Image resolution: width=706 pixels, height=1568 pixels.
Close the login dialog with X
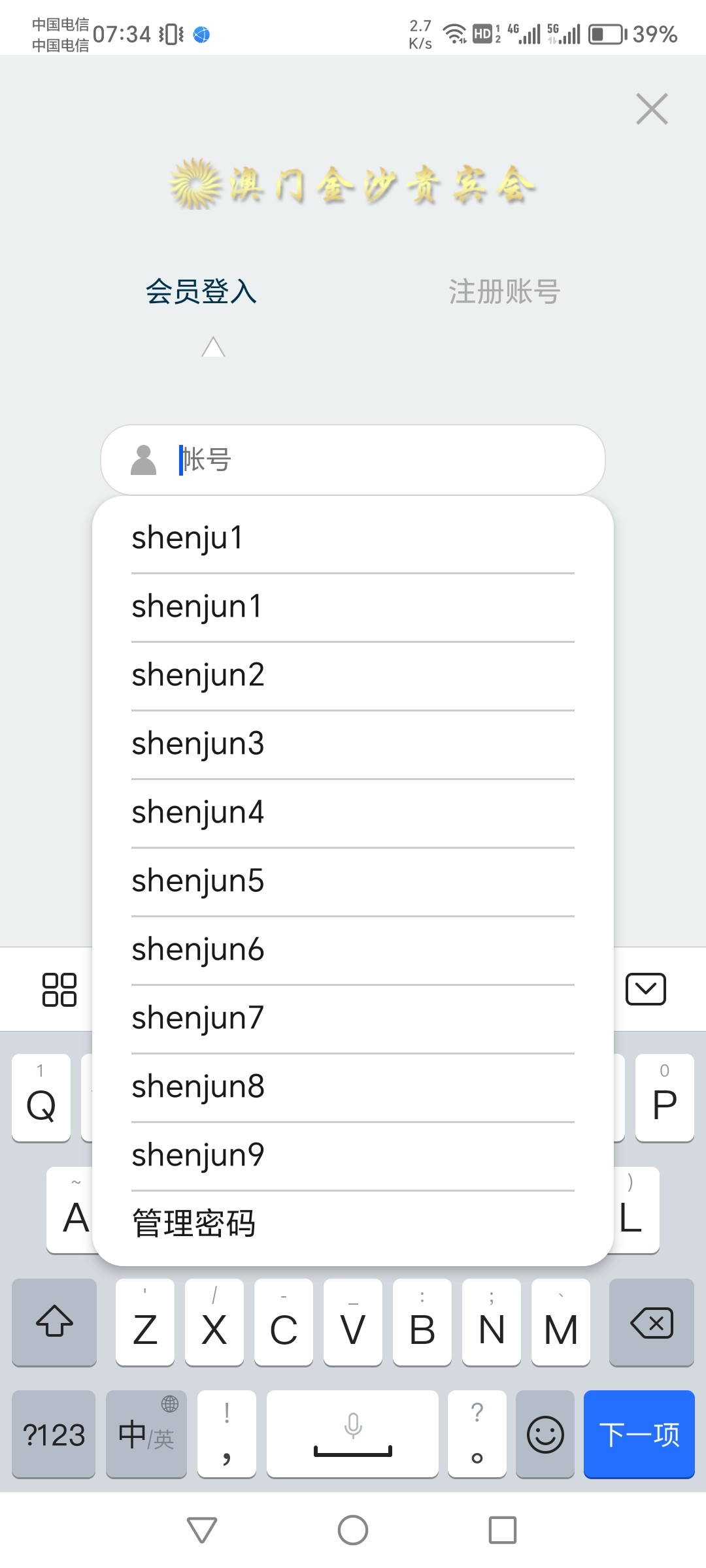(652, 109)
